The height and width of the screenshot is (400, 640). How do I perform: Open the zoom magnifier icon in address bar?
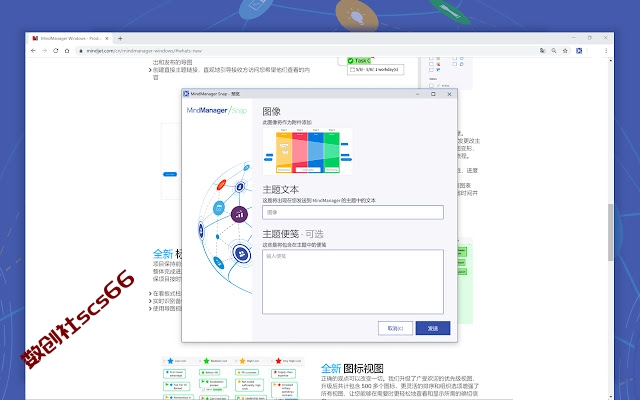[554, 51]
